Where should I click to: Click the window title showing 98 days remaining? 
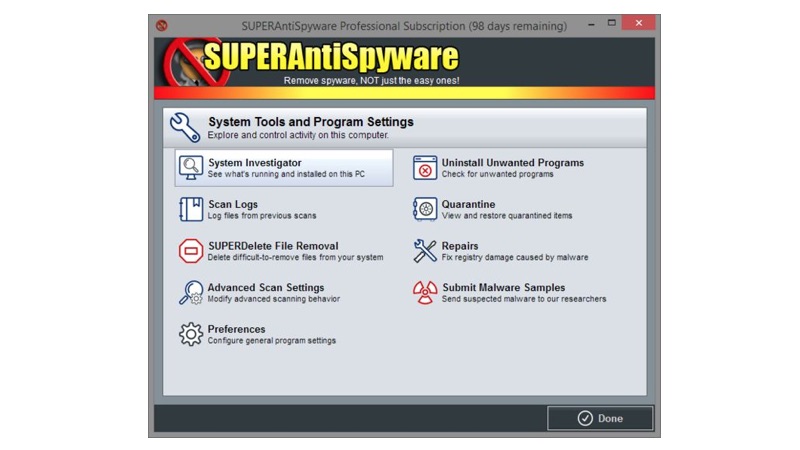pyautogui.click(x=404, y=26)
